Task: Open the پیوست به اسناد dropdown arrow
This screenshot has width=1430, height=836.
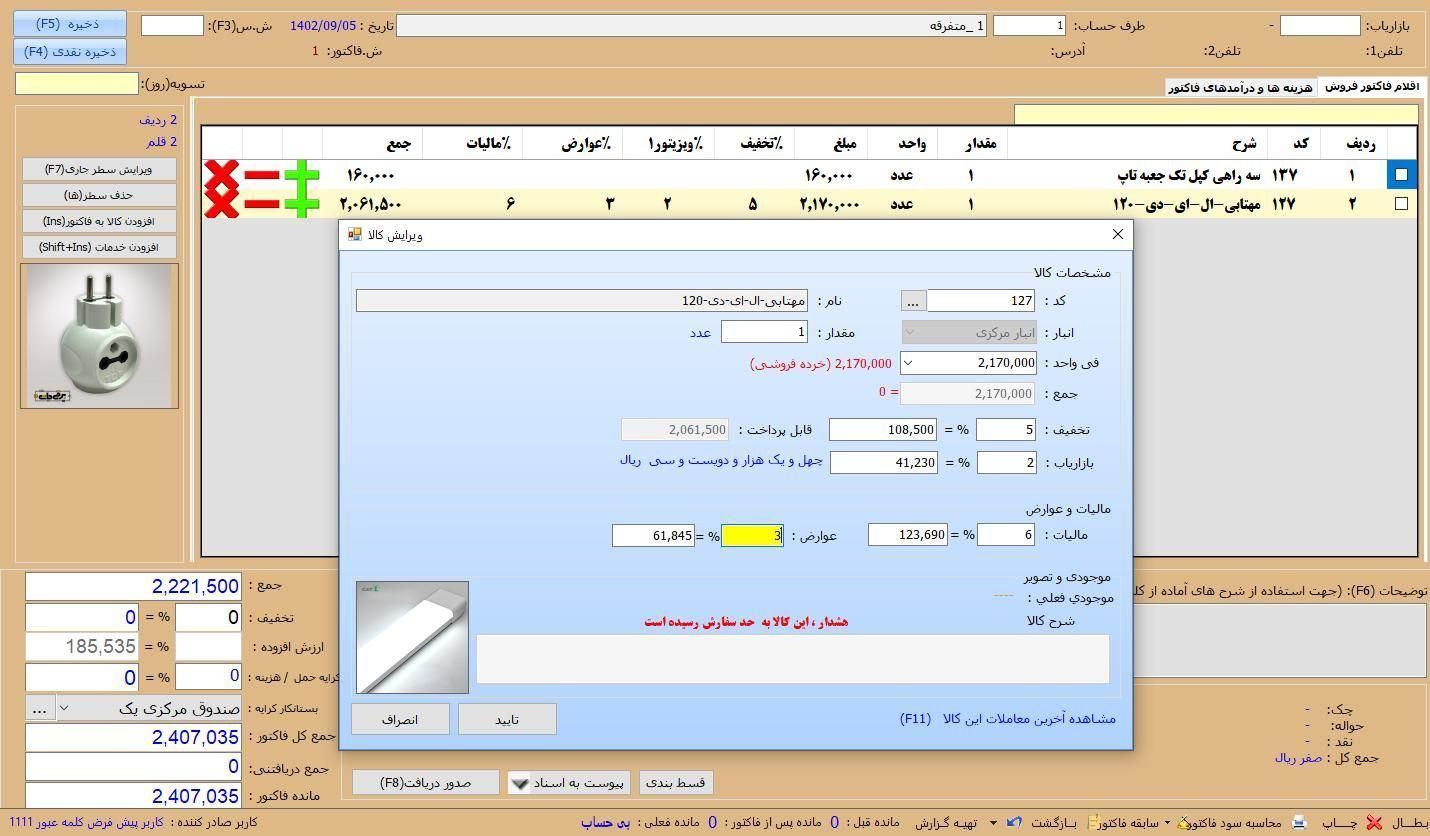Action: (x=519, y=783)
